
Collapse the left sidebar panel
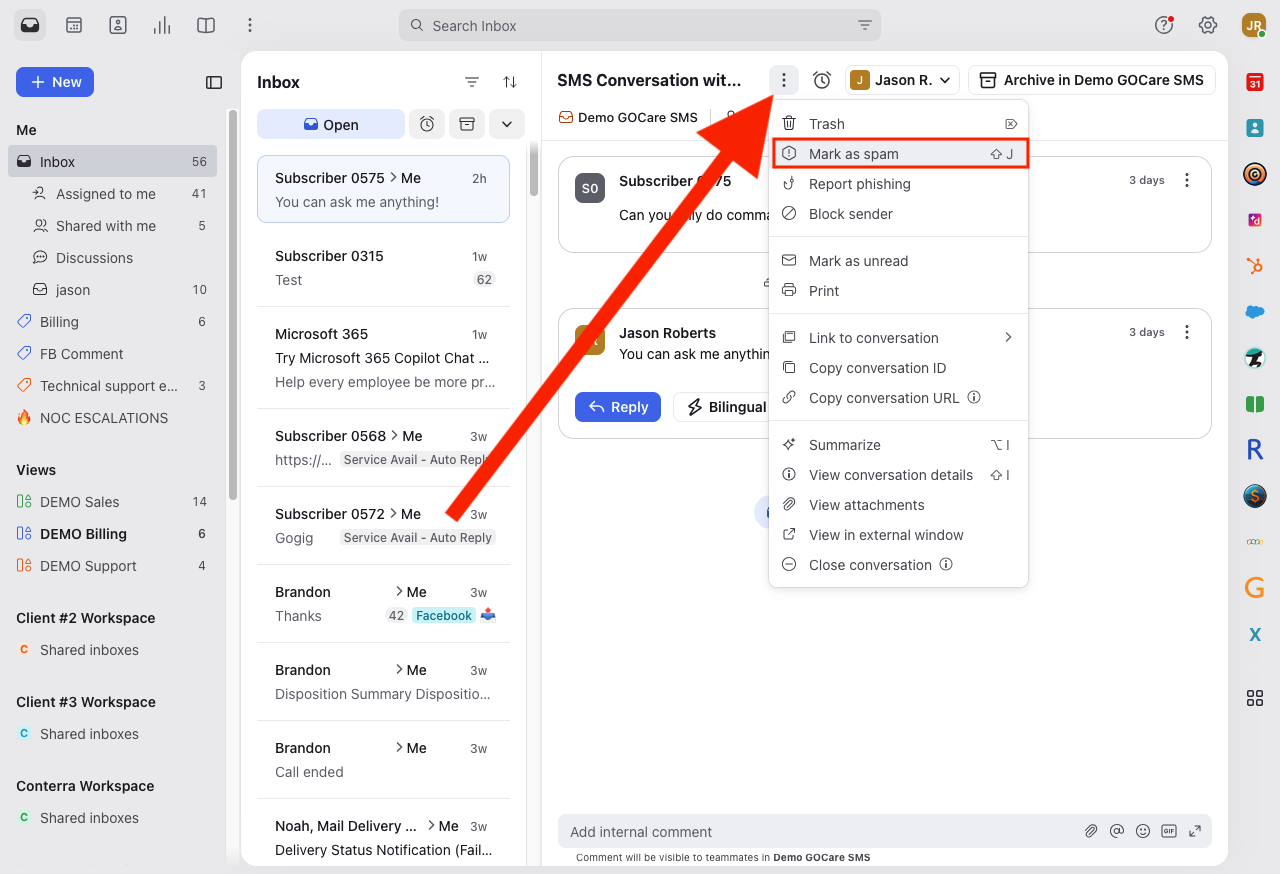click(x=214, y=82)
